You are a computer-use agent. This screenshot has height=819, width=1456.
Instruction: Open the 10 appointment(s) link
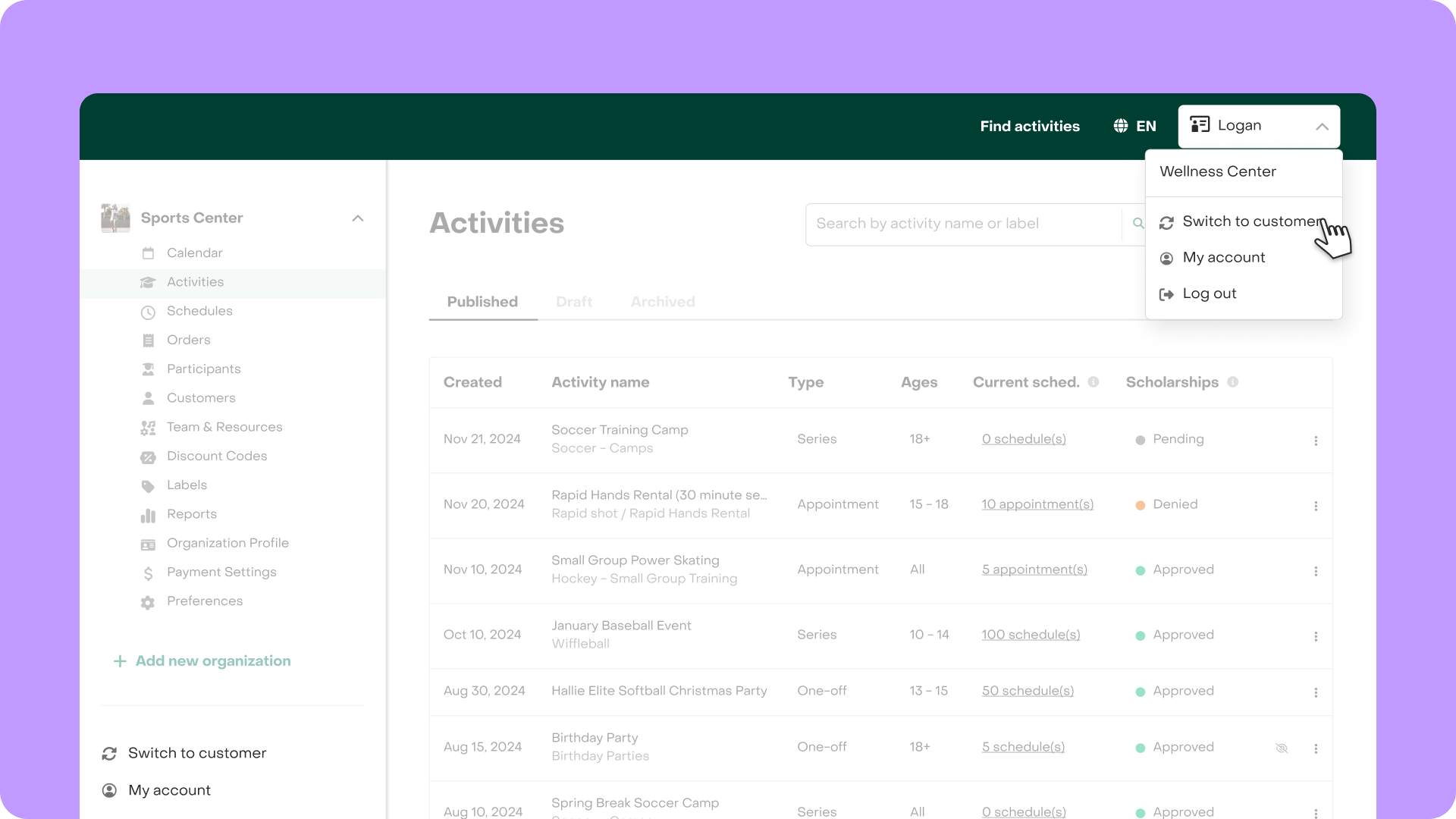1037,504
